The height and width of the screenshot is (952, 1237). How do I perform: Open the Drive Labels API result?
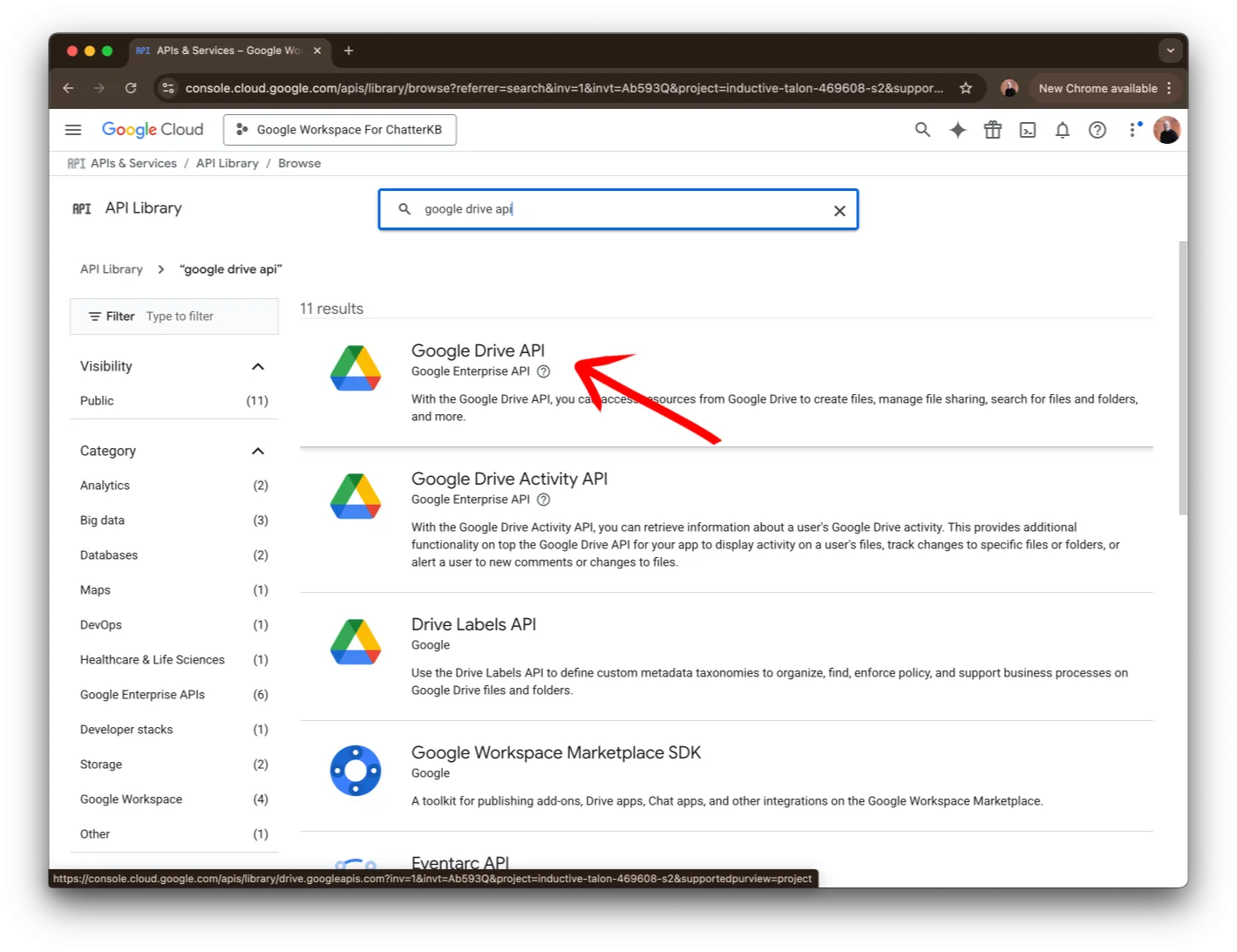point(473,624)
